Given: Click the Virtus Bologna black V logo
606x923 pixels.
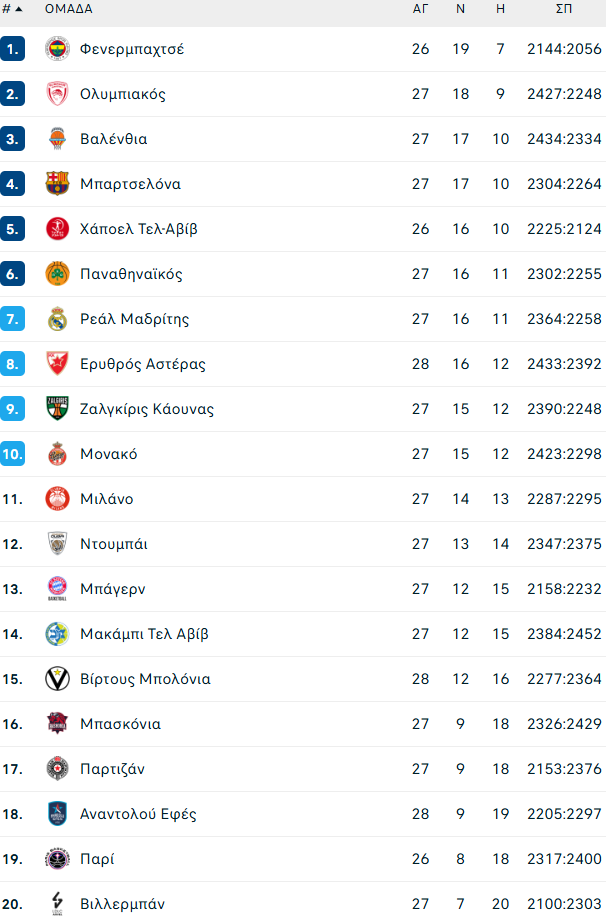Looking at the screenshot, I should pos(57,679).
